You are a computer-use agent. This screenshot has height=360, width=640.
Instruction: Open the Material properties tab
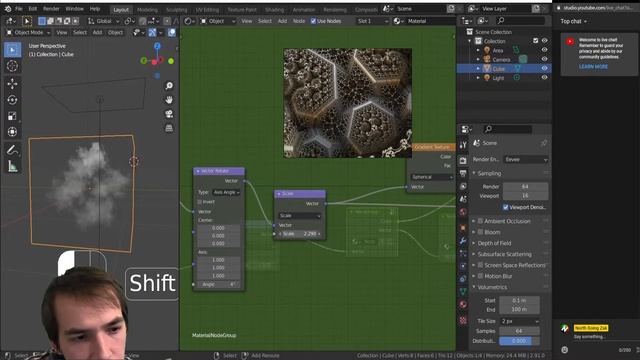[463, 304]
